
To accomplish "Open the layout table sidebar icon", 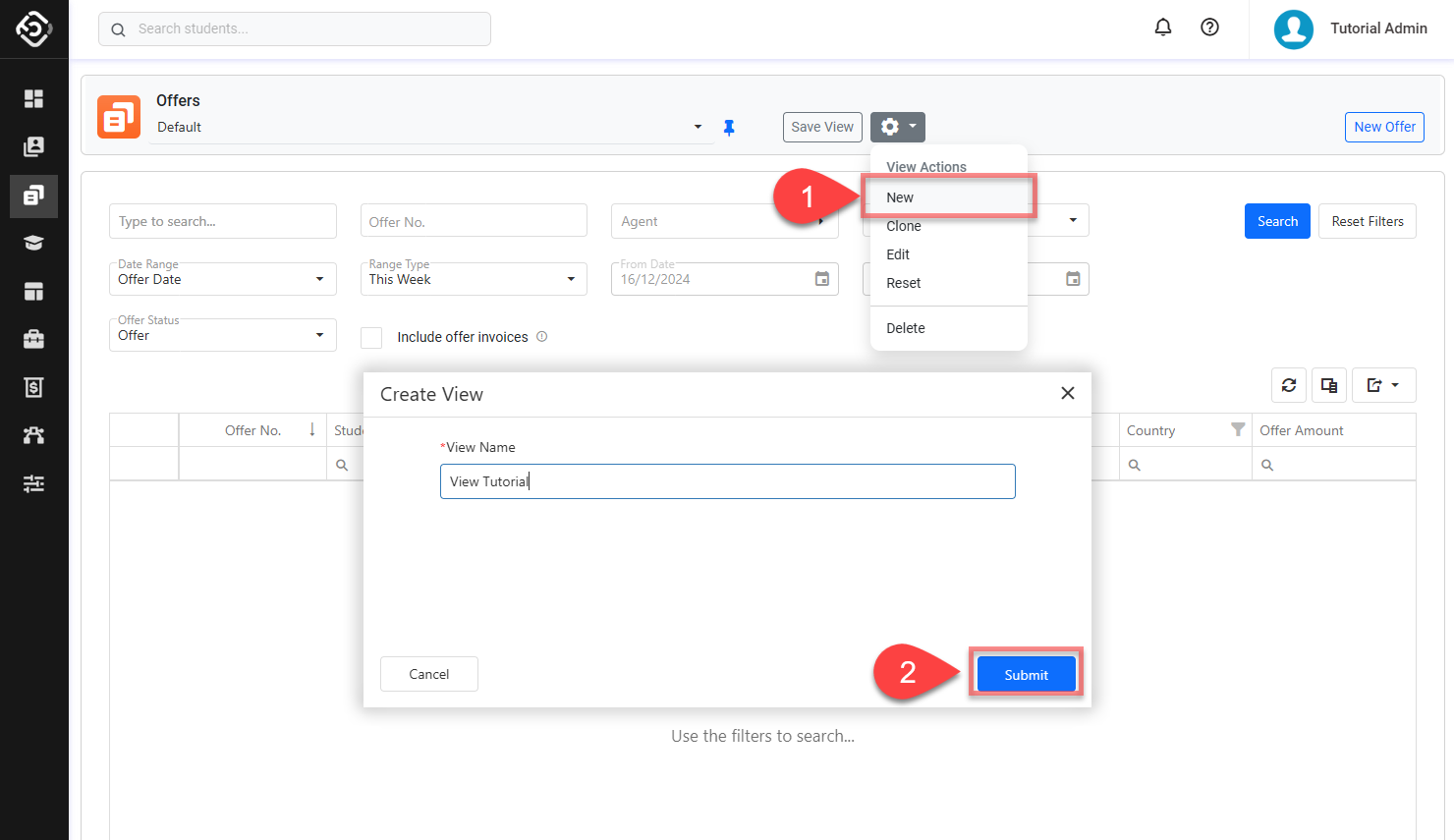I will point(33,291).
